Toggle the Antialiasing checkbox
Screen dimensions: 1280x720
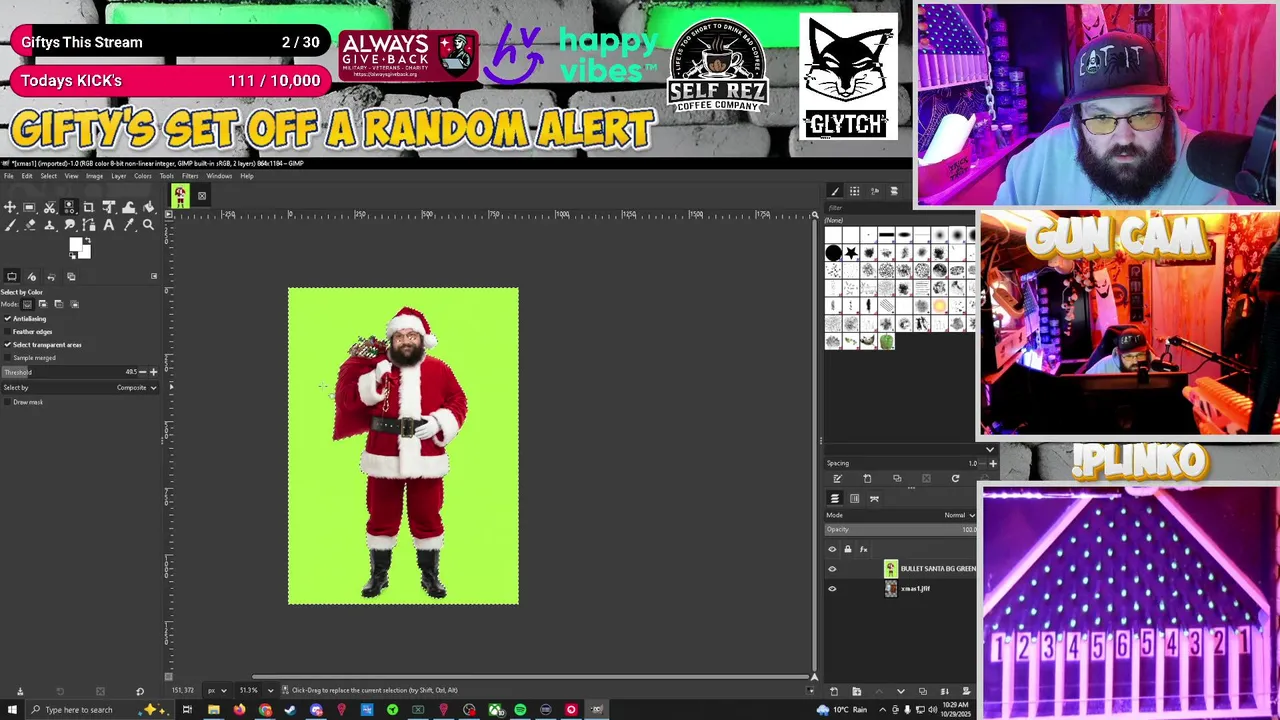click(7, 318)
